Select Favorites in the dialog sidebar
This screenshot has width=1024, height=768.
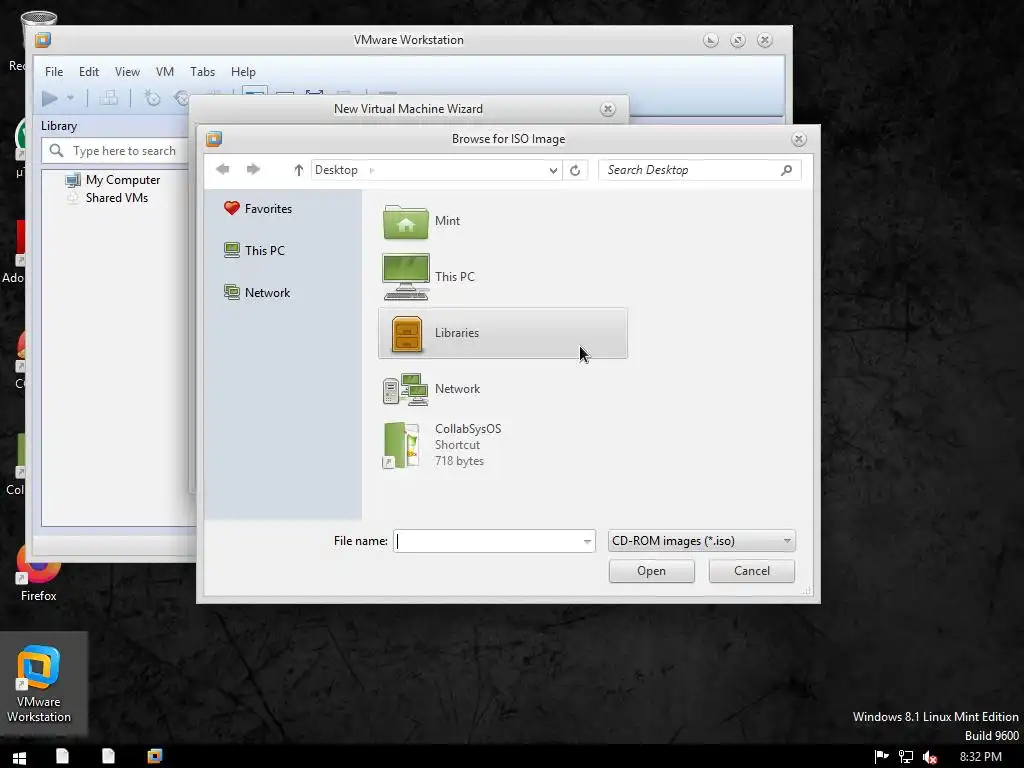(x=258, y=208)
